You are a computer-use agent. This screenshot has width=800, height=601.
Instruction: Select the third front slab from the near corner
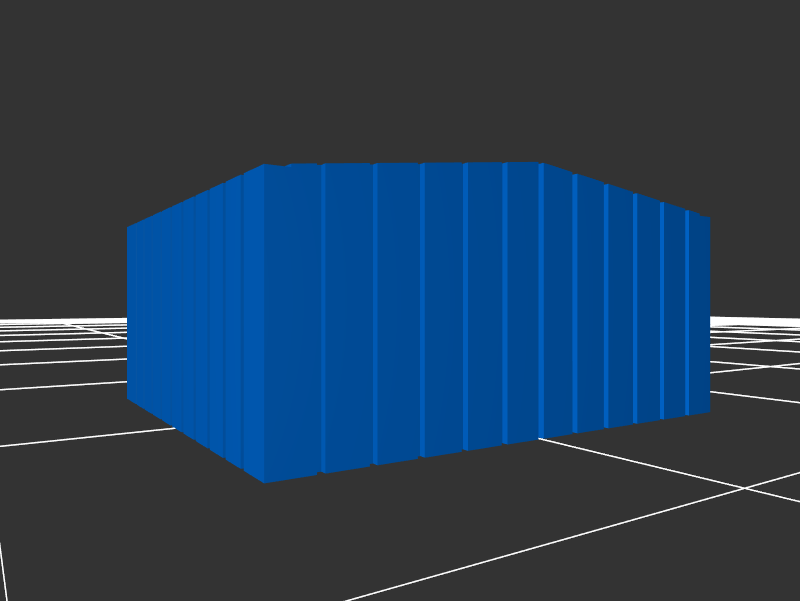[x=398, y=314]
